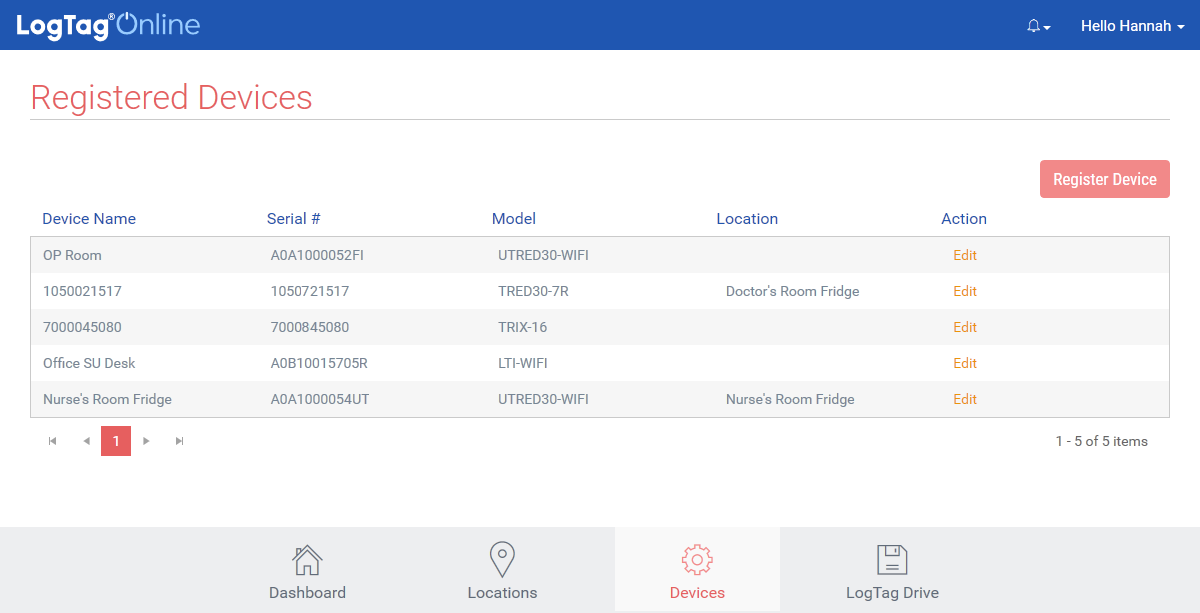Image resolution: width=1200 pixels, height=613 pixels.
Task: Click the Serial # column header
Action: tap(294, 218)
